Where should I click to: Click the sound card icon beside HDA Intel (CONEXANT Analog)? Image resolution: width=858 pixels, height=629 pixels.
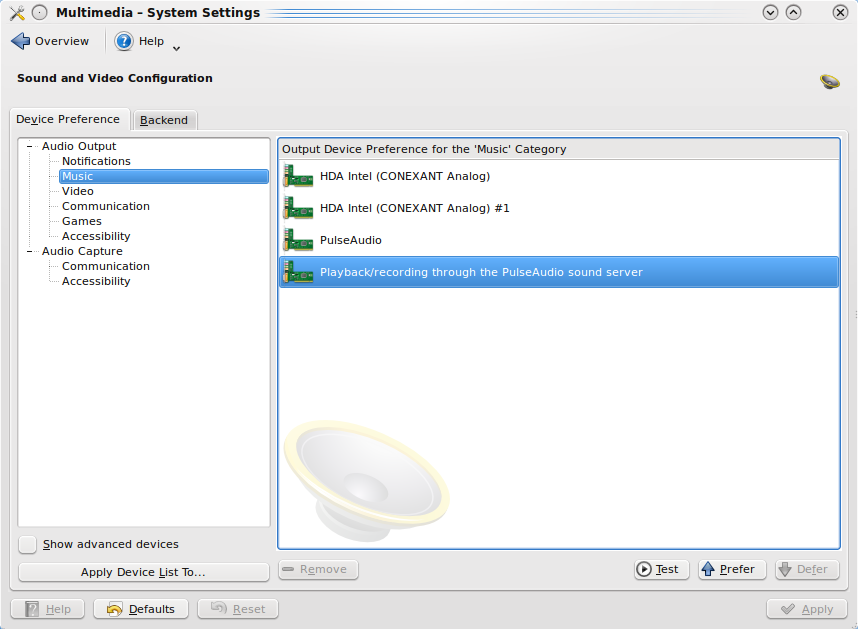[x=298, y=177]
